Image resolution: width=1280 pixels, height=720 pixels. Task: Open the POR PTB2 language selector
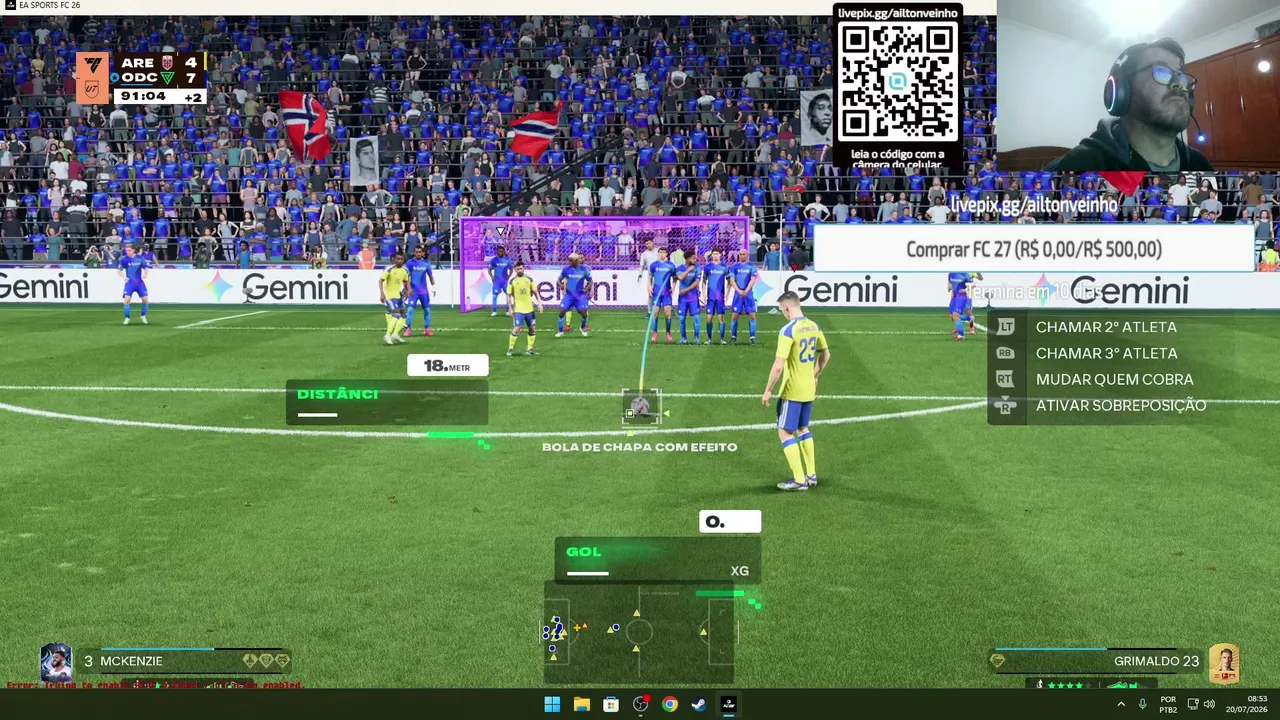(1168, 704)
